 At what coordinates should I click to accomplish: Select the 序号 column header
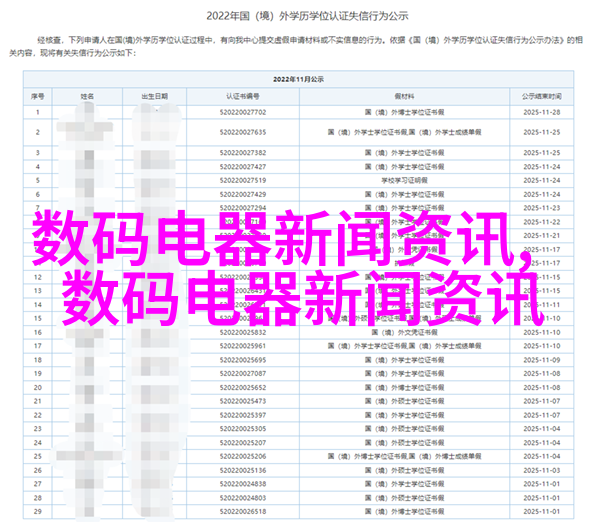point(37,96)
